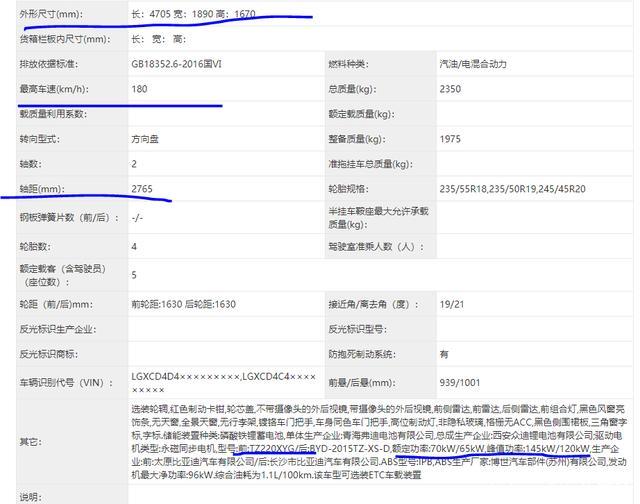Click motor model text 前:TZ220XYG/后:BYD-2015TZ-XS-D
This screenshot has height=504, width=640.
[314, 448]
